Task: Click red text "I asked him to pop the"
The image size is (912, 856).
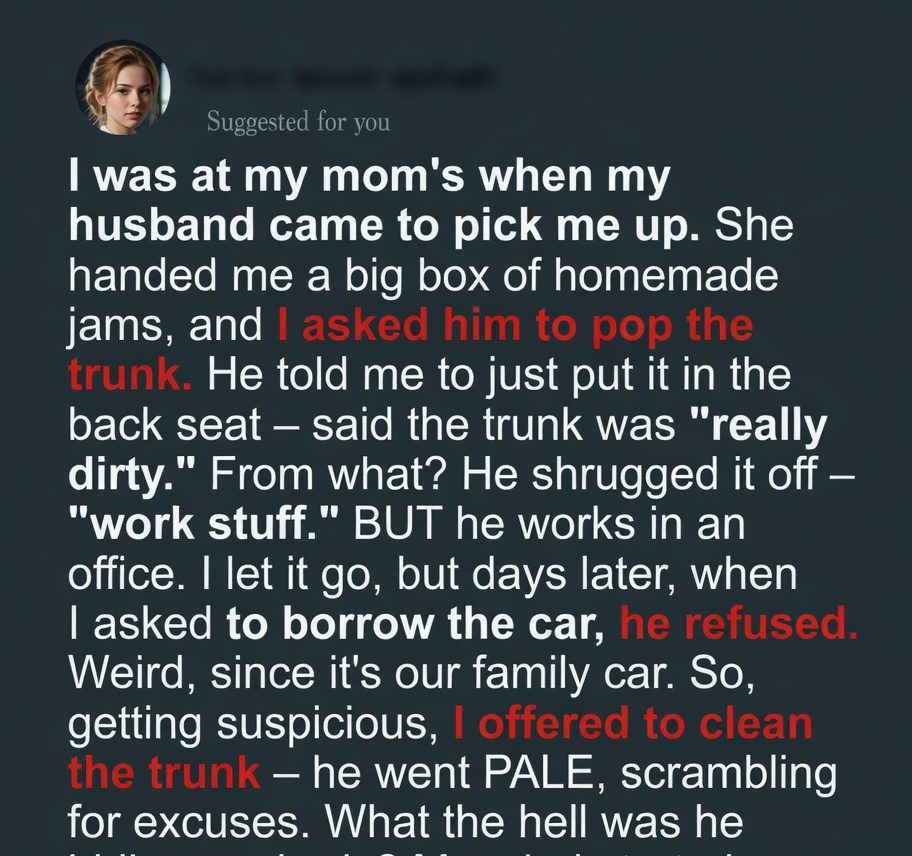Action: (x=513, y=326)
